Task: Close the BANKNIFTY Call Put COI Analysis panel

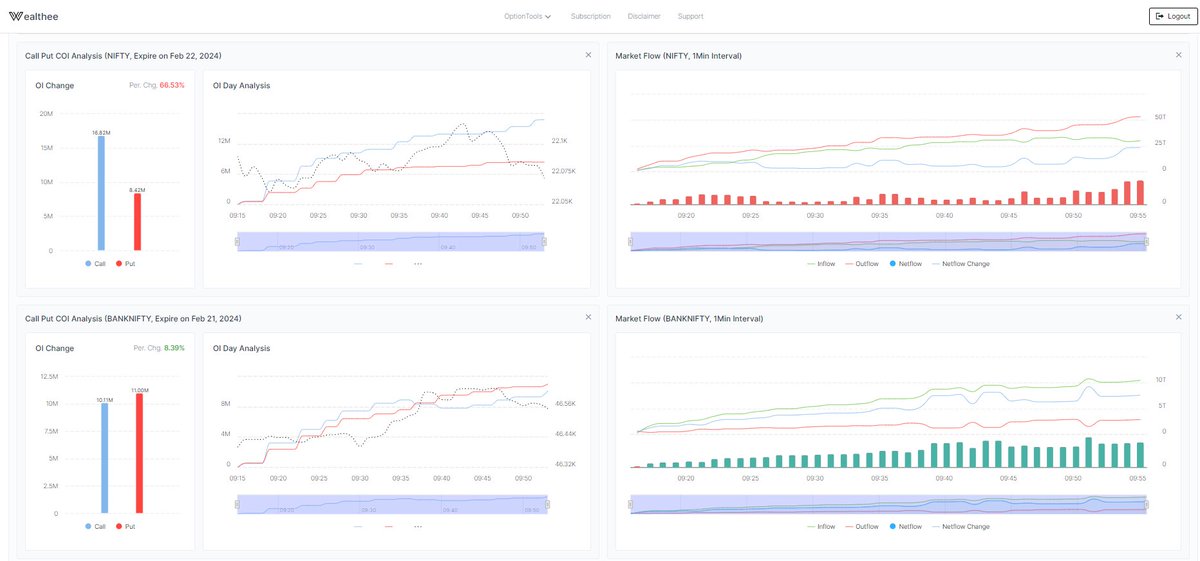Action: [x=588, y=317]
